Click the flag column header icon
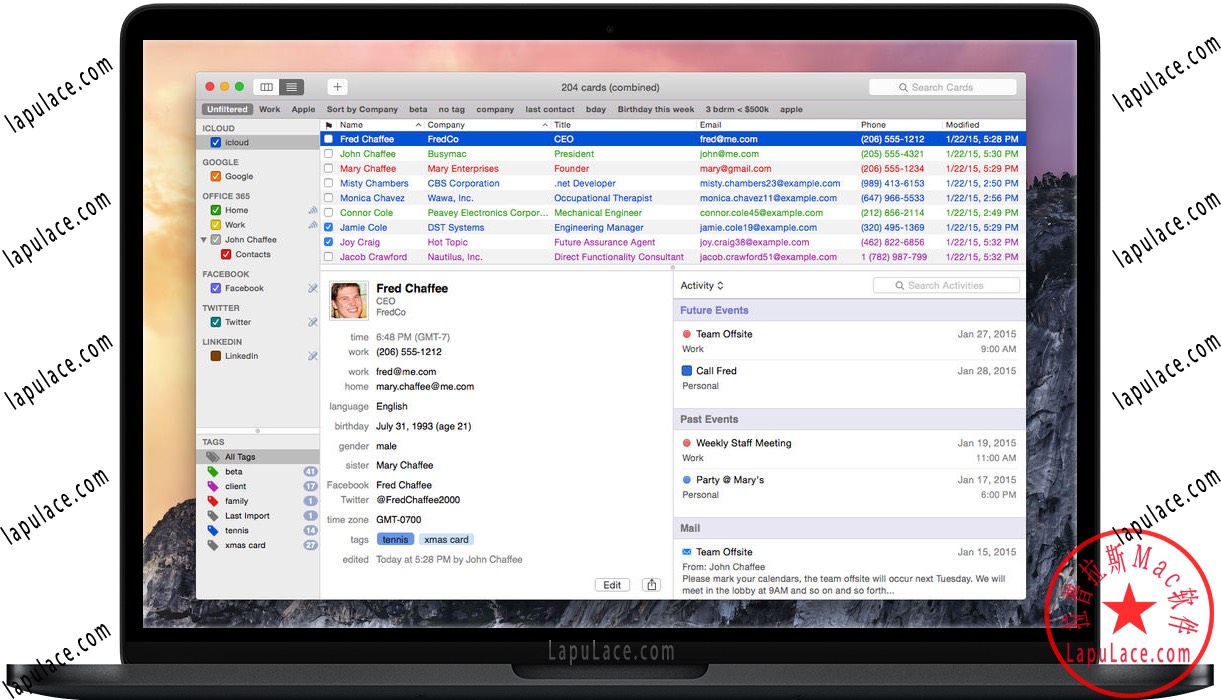 329,125
